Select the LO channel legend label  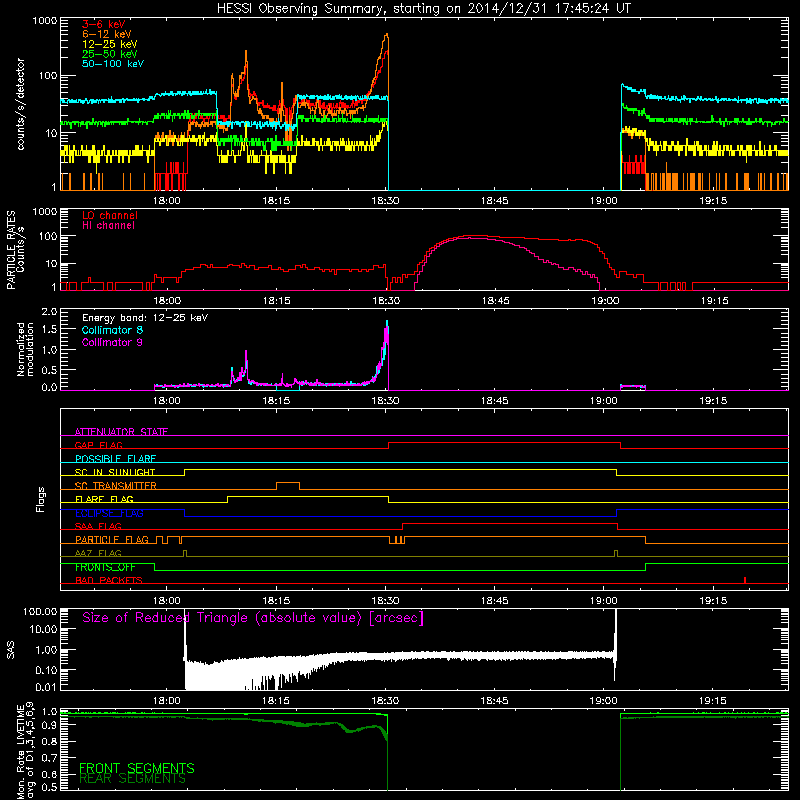(x=110, y=215)
